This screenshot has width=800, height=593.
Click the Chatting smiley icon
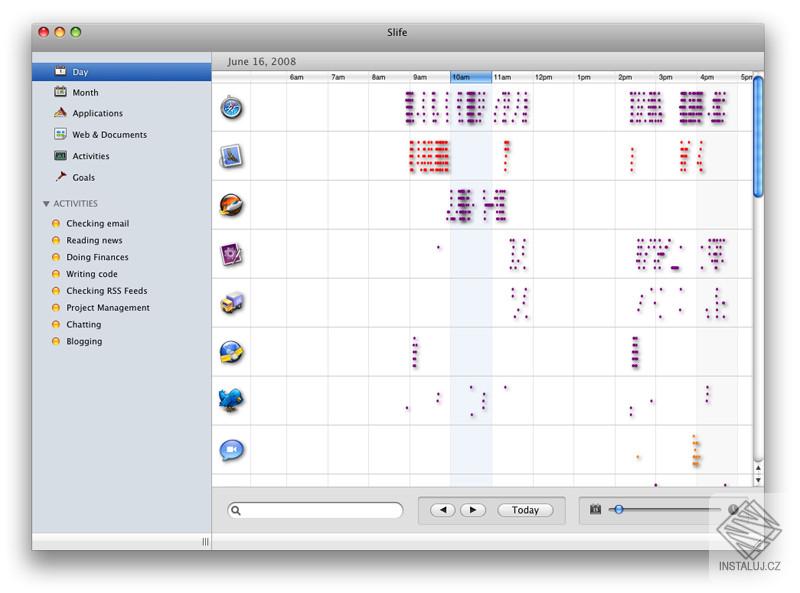click(56, 325)
